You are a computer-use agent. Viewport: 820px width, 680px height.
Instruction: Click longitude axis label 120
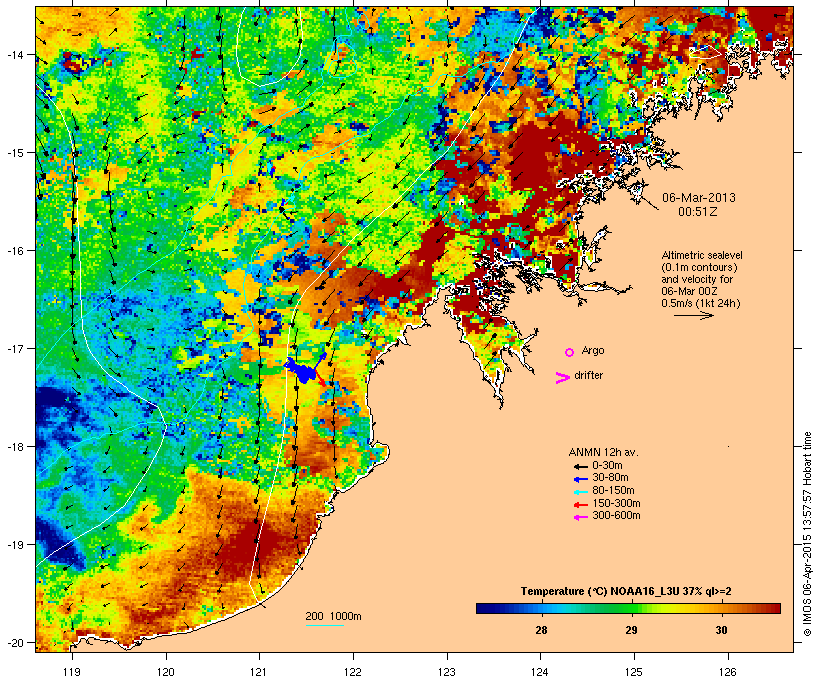[x=166, y=672]
